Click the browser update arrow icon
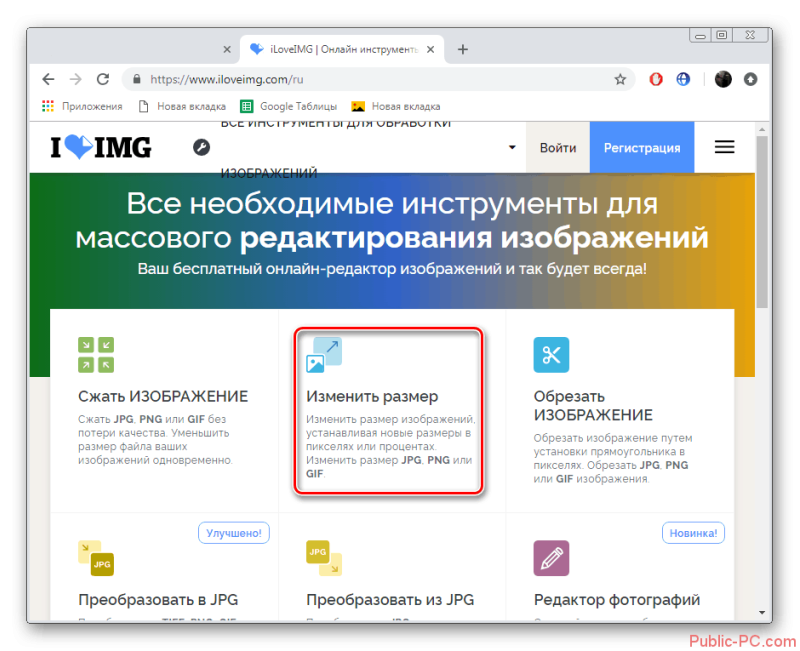800x651 pixels. click(750, 80)
